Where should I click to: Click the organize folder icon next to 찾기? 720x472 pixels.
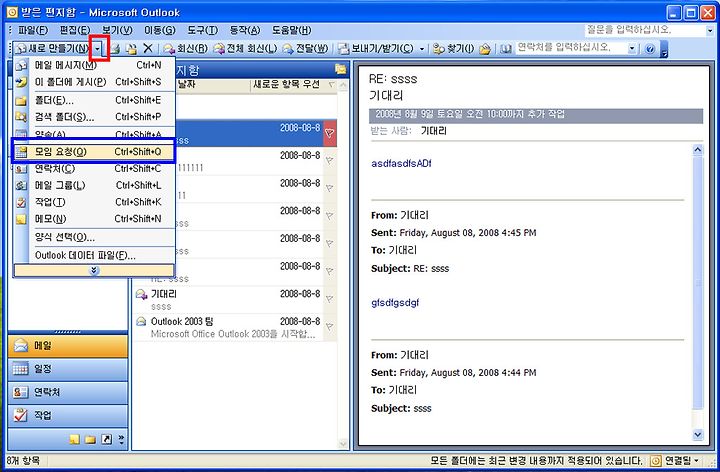pyautogui.click(x=485, y=48)
